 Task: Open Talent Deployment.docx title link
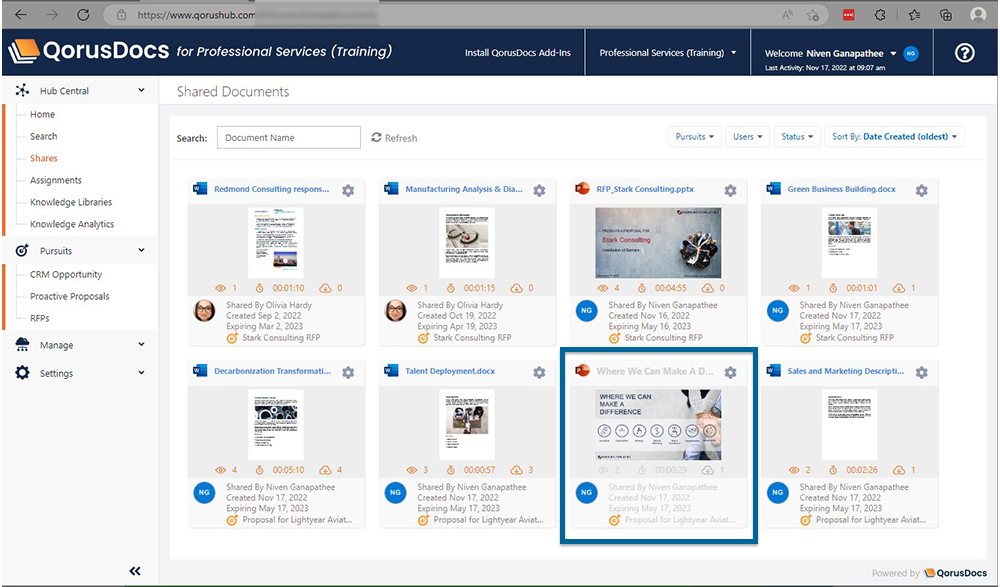450,371
